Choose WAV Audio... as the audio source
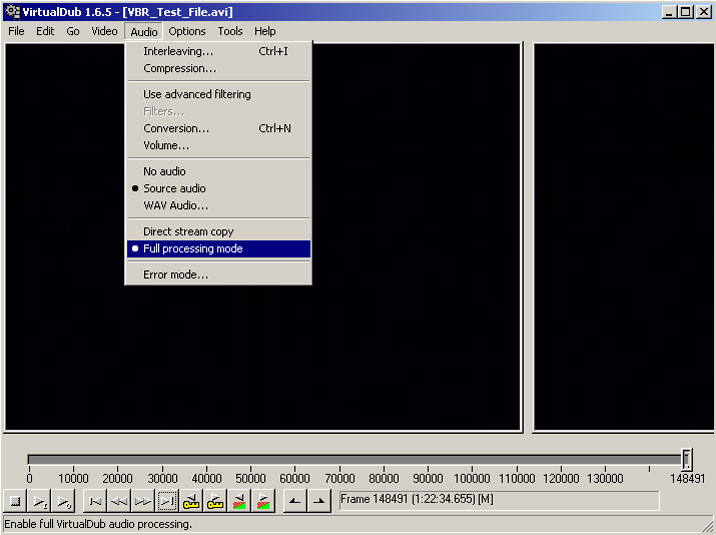 [219, 205]
